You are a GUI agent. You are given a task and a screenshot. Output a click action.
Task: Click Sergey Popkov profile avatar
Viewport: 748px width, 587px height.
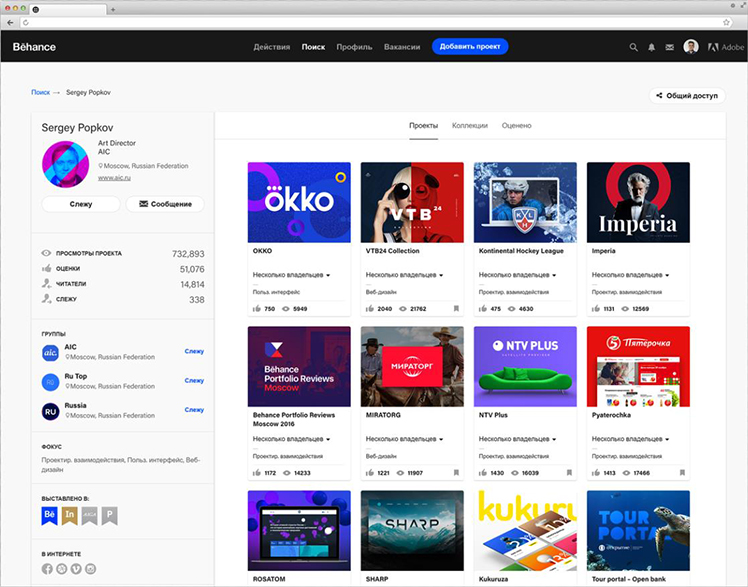(x=65, y=165)
